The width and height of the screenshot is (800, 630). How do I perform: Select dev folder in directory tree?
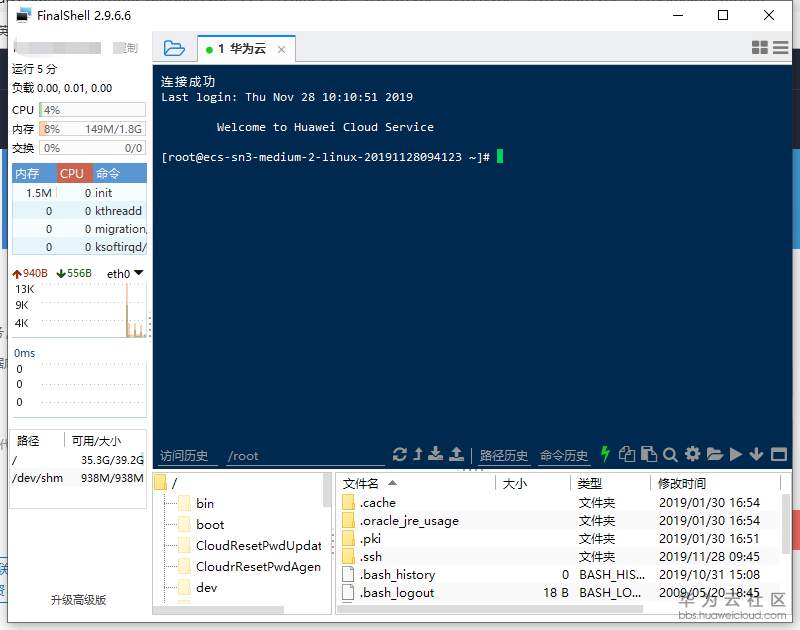pyautogui.click(x=198, y=587)
